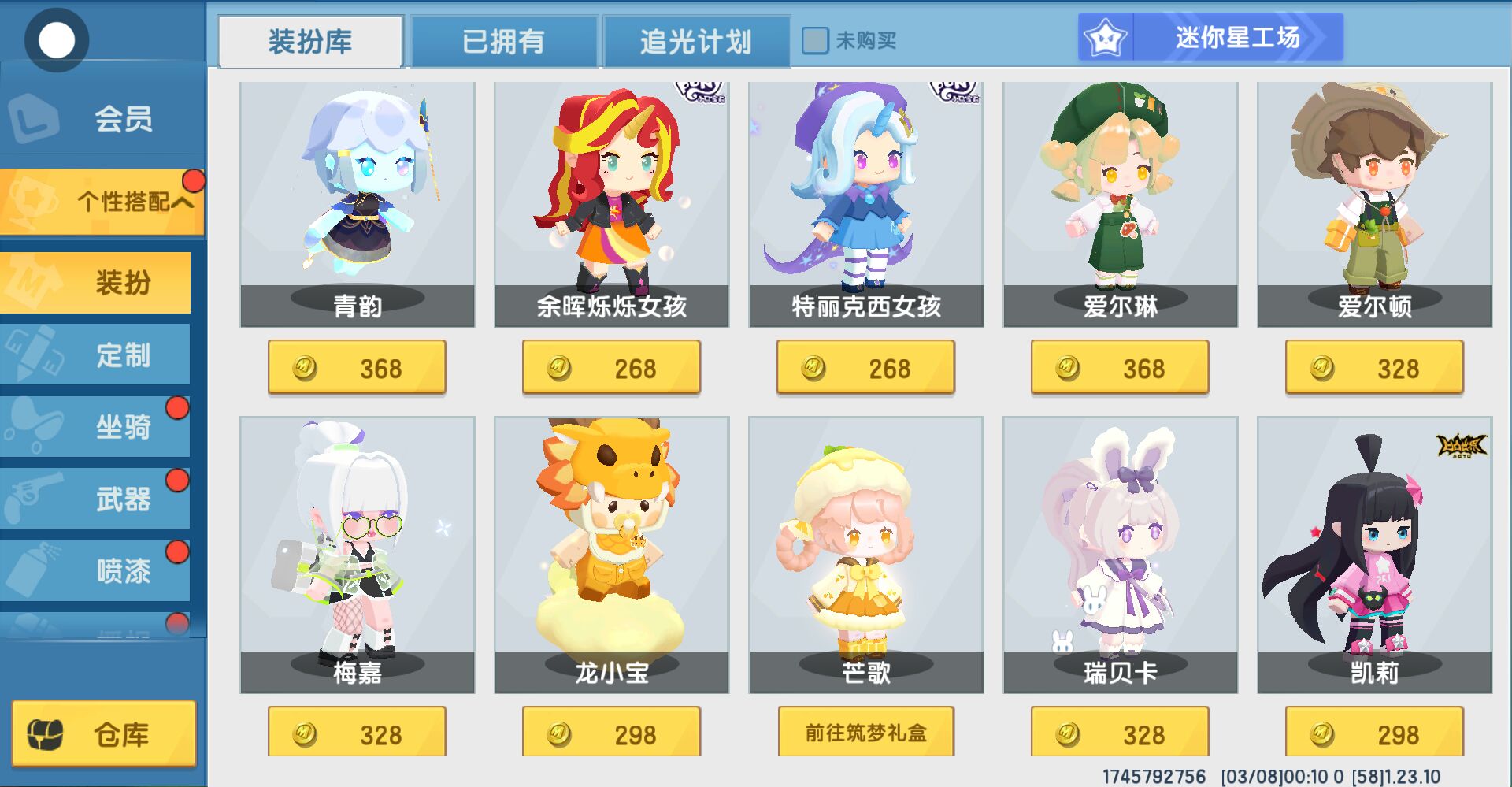Open the 仓库 chest warehouse button
The image size is (1512, 787).
(104, 733)
